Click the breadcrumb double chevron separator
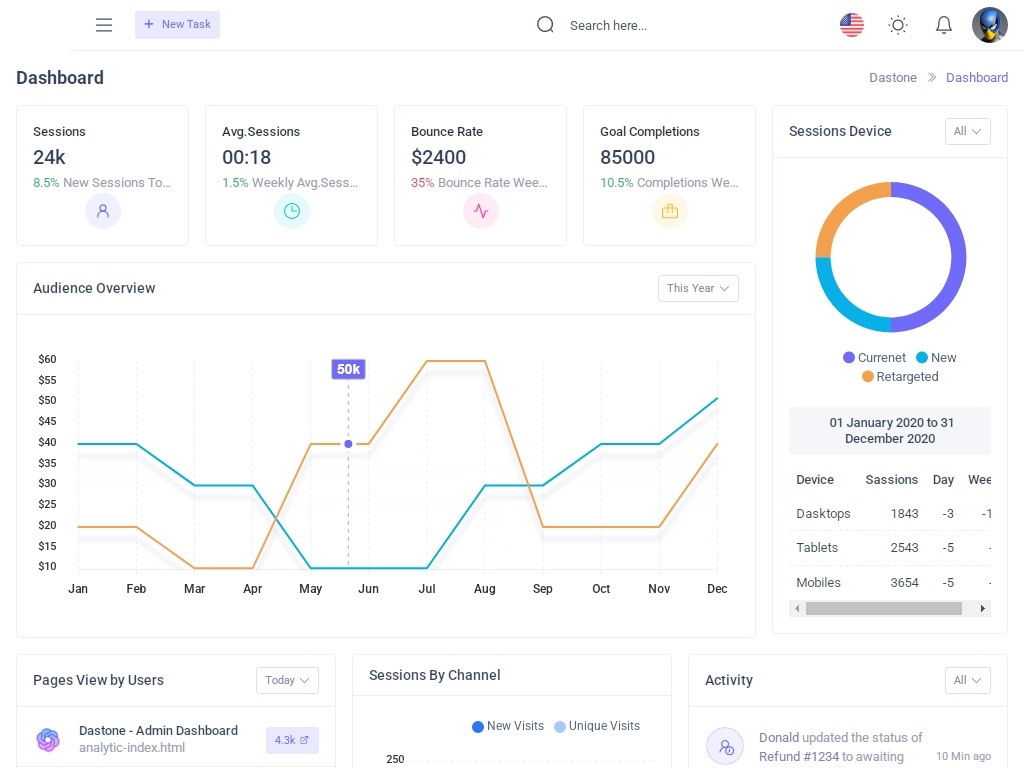The width and height of the screenshot is (1024, 768). pos(932,77)
